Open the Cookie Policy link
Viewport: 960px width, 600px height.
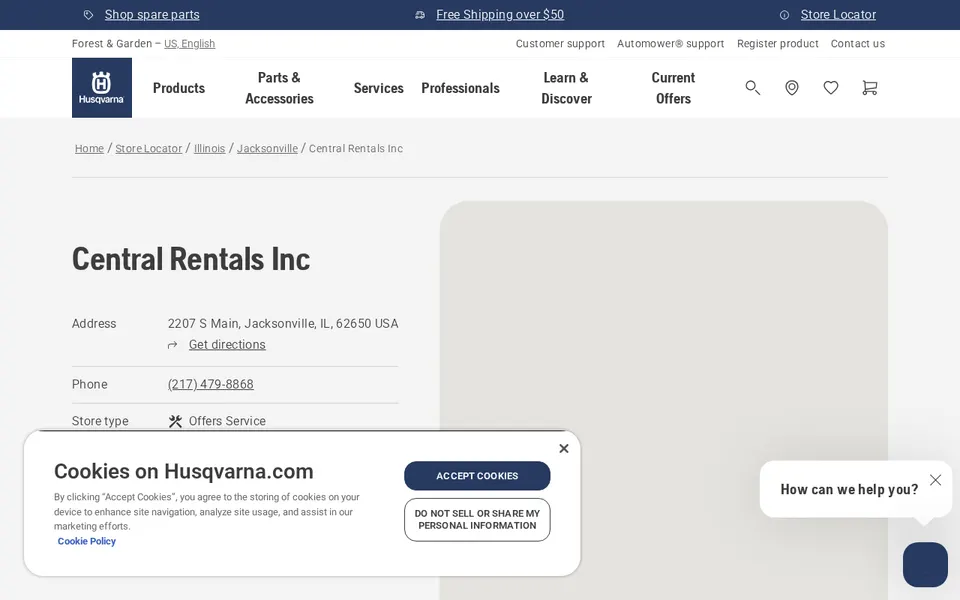point(86,541)
